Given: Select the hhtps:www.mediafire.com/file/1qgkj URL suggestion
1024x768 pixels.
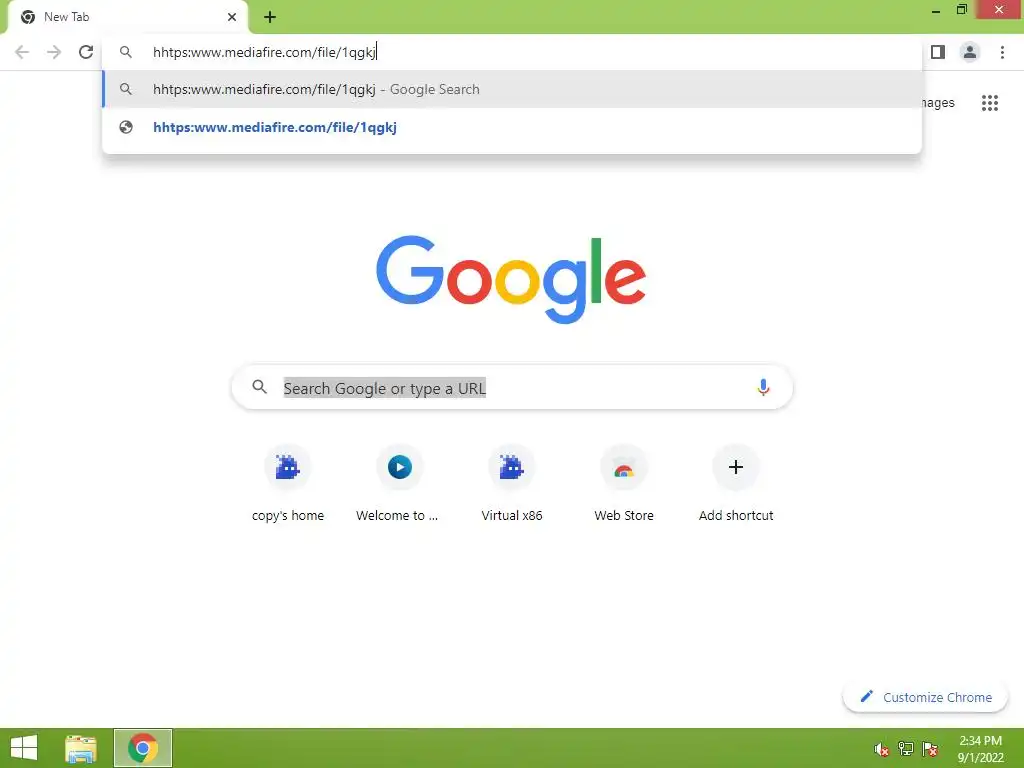Looking at the screenshot, I should pyautogui.click(x=512, y=127).
